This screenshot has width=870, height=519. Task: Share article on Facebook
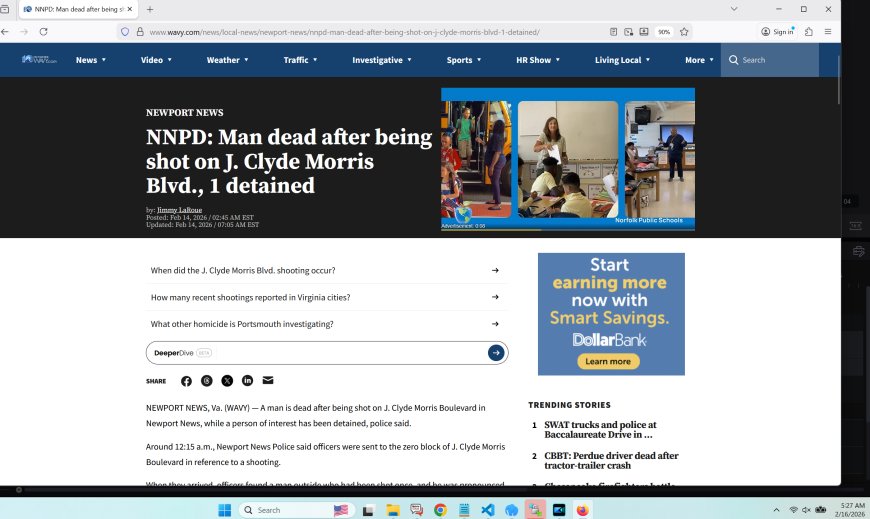pos(186,381)
